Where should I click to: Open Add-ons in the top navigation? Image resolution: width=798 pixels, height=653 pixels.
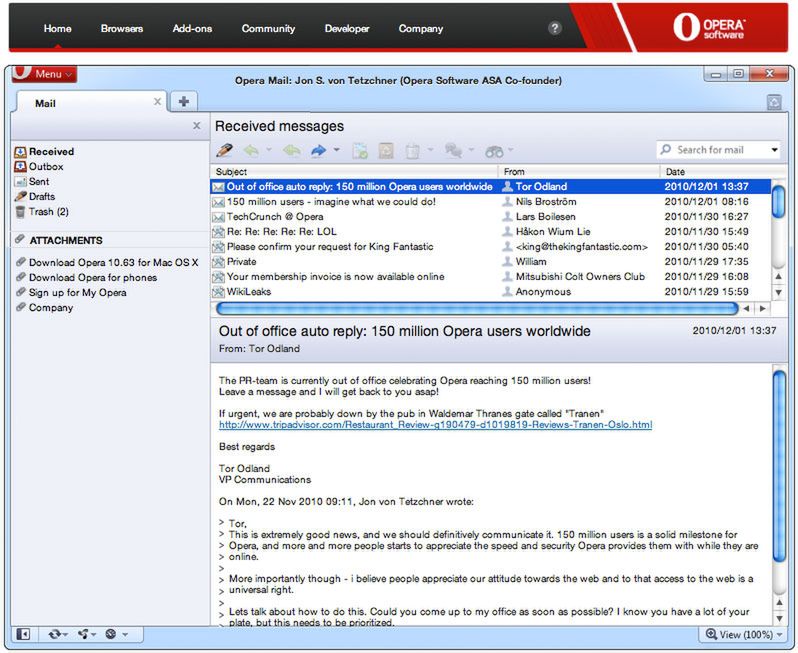[192, 29]
